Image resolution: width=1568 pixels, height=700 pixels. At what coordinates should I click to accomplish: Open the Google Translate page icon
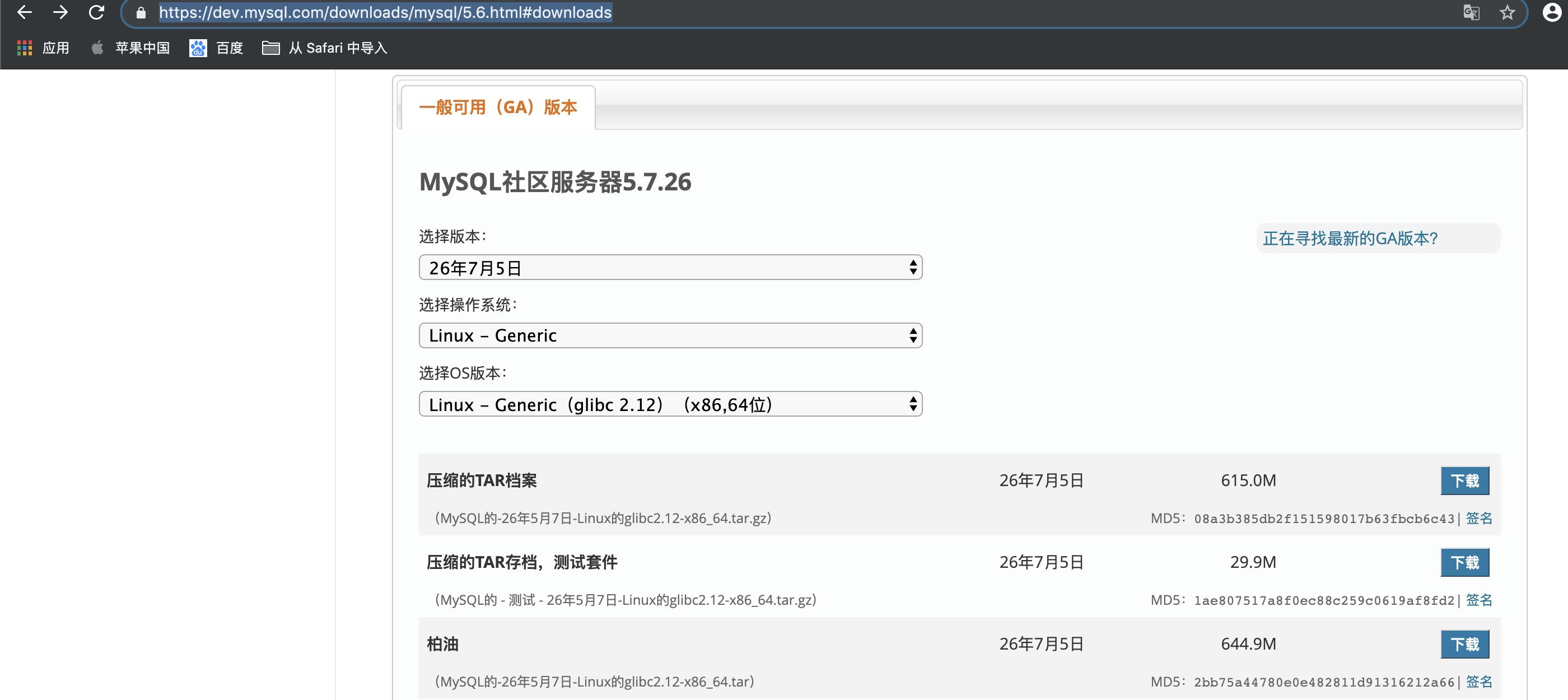(1471, 13)
